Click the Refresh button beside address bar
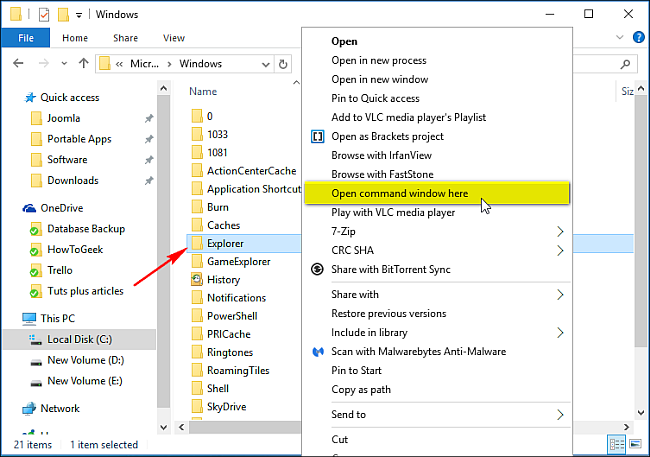The height and width of the screenshot is (457, 650). click(285, 64)
